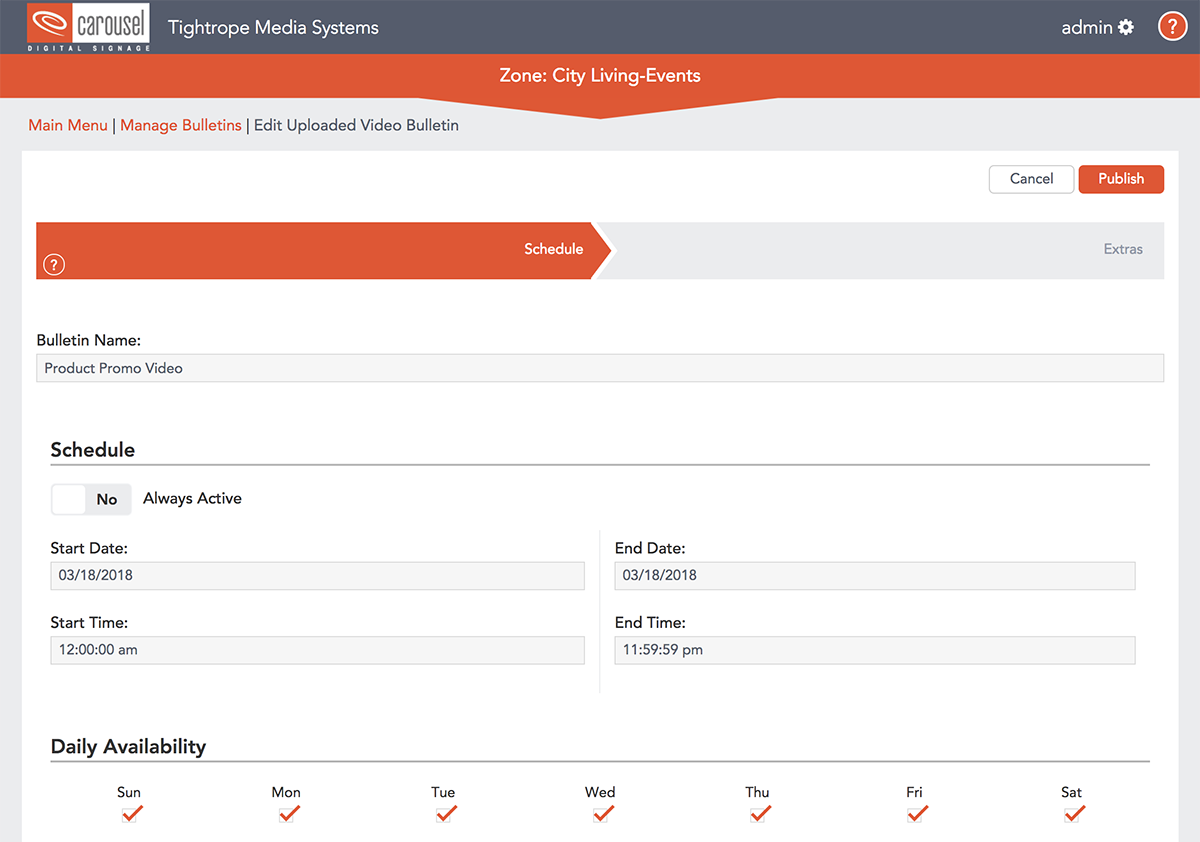Uncheck the Sat availability checkbox

(1072, 815)
